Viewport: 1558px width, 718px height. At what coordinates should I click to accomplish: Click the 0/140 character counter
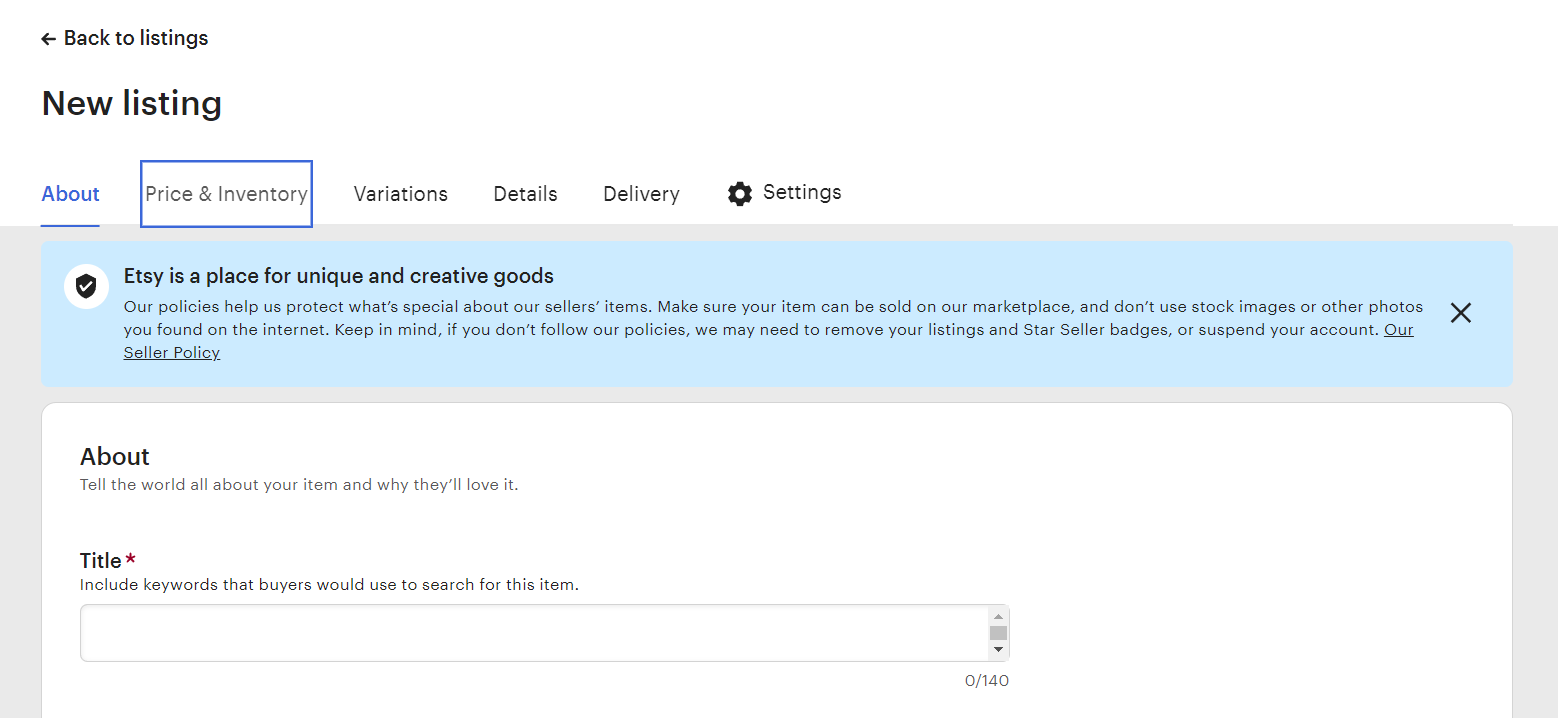[987, 680]
